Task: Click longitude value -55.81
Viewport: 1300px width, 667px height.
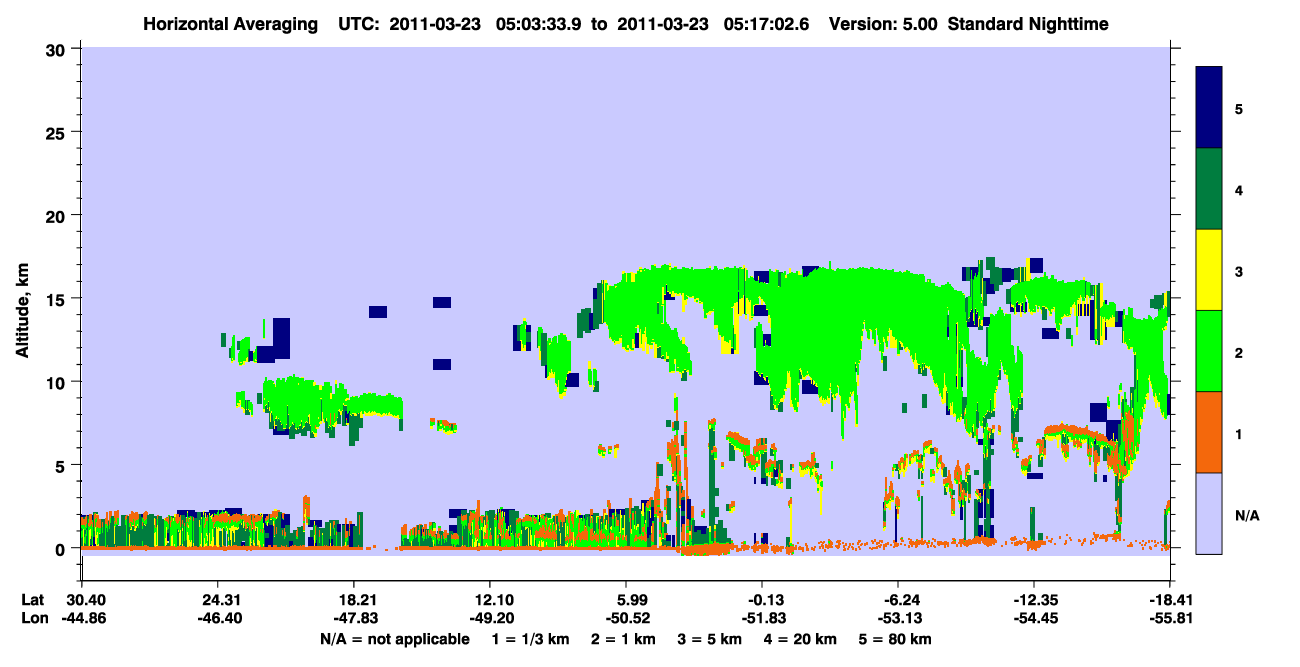Action: [x=1171, y=619]
